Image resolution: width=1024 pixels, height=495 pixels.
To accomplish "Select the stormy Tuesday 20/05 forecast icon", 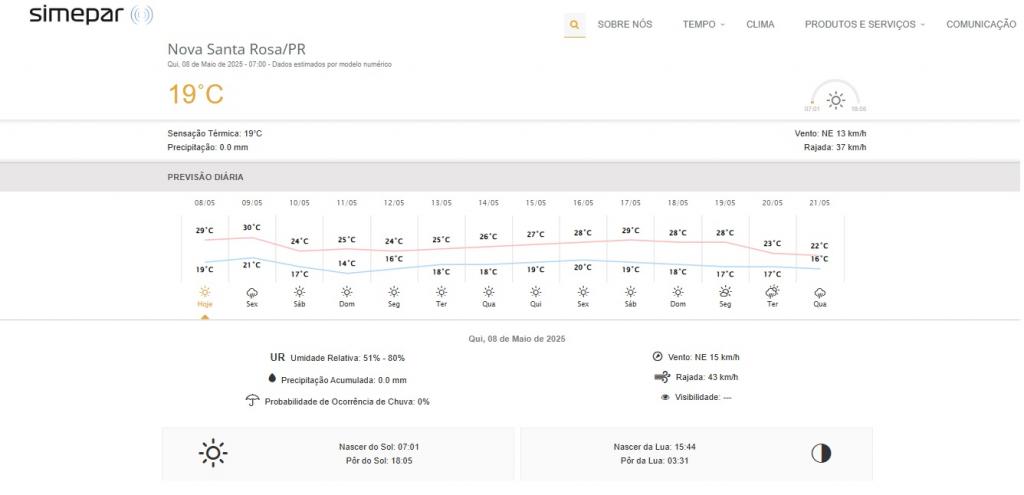I will (x=772, y=292).
